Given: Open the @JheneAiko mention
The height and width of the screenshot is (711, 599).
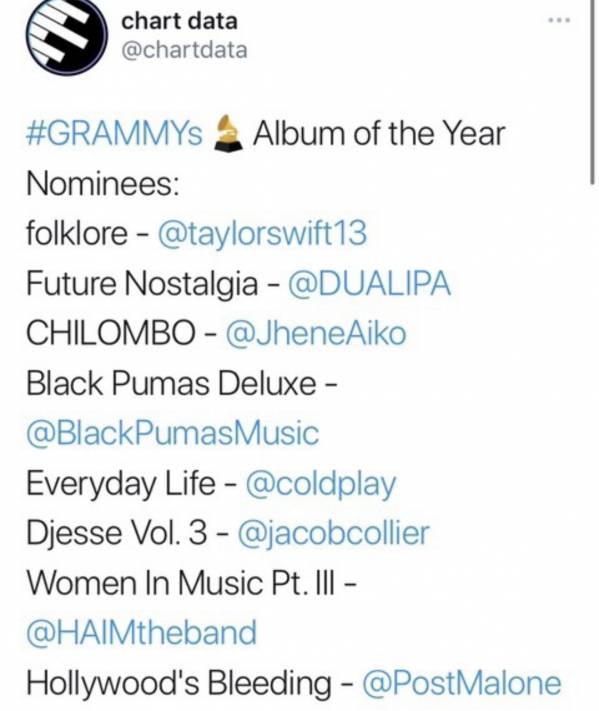Looking at the screenshot, I should (316, 333).
